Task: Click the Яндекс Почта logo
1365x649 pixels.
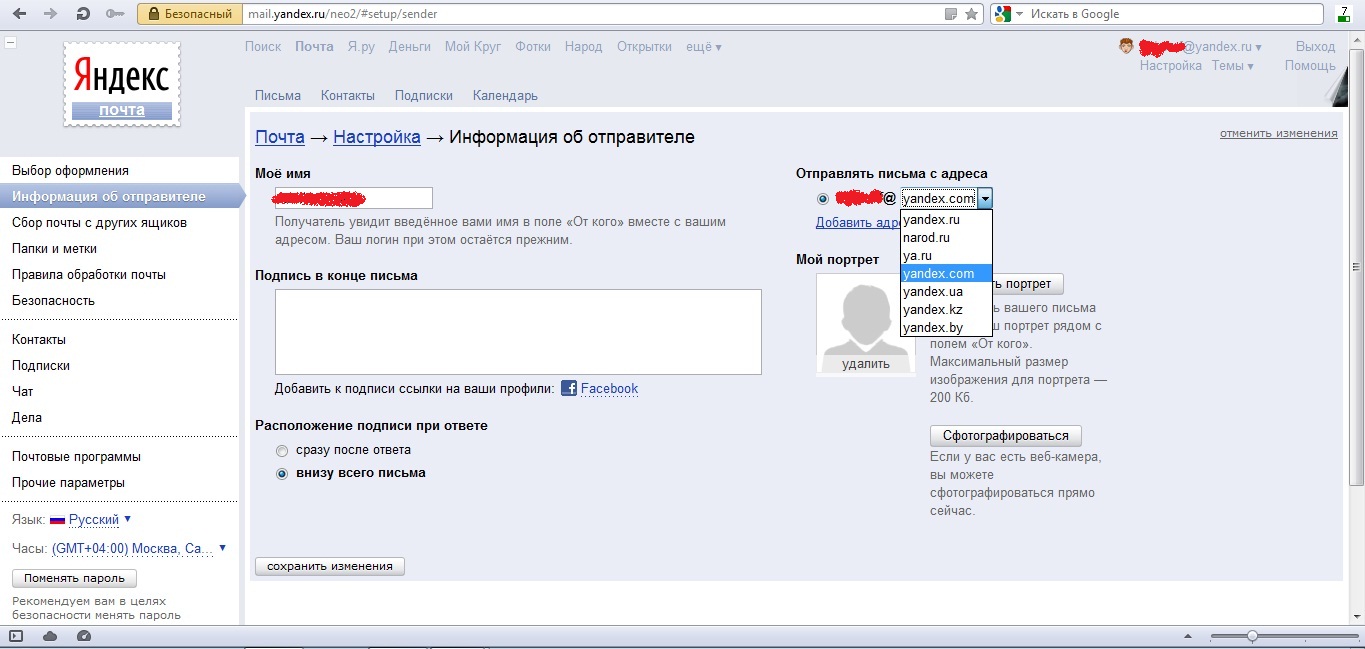Action: (x=122, y=84)
